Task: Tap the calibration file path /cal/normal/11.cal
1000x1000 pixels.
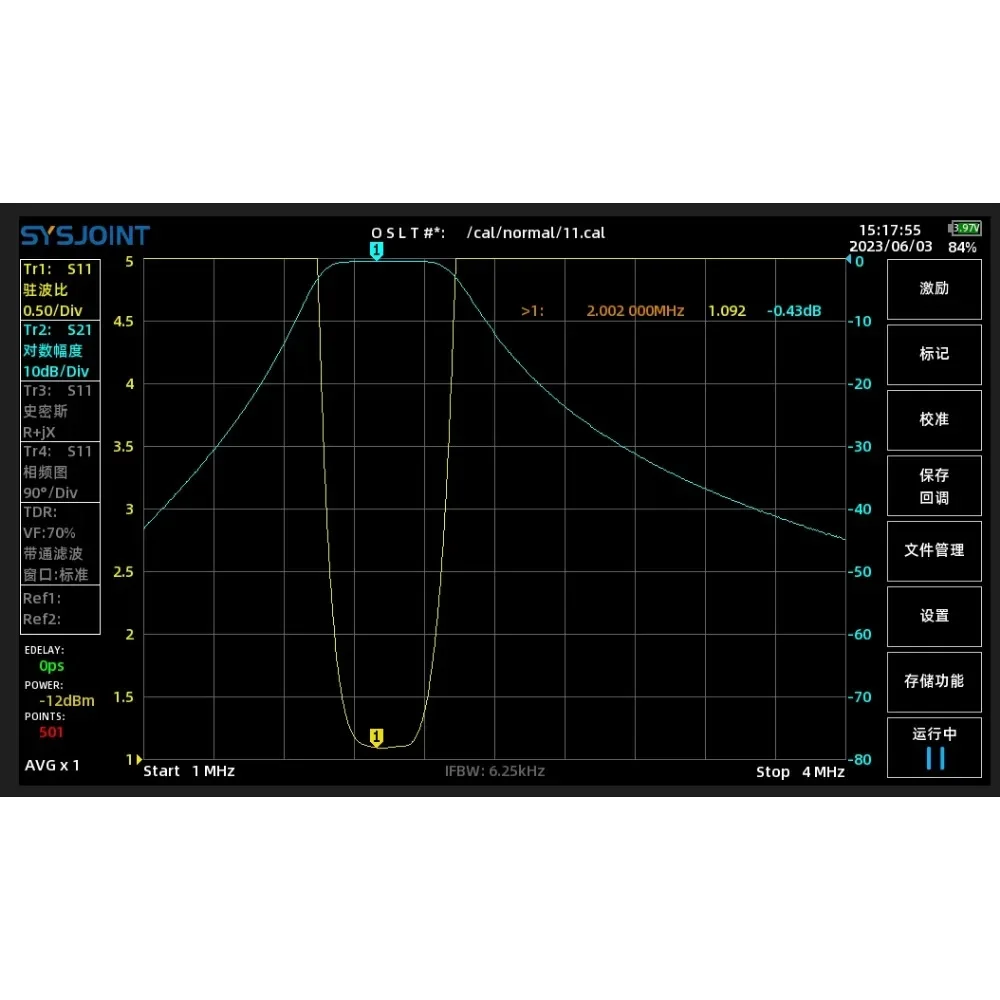Action: (x=536, y=233)
